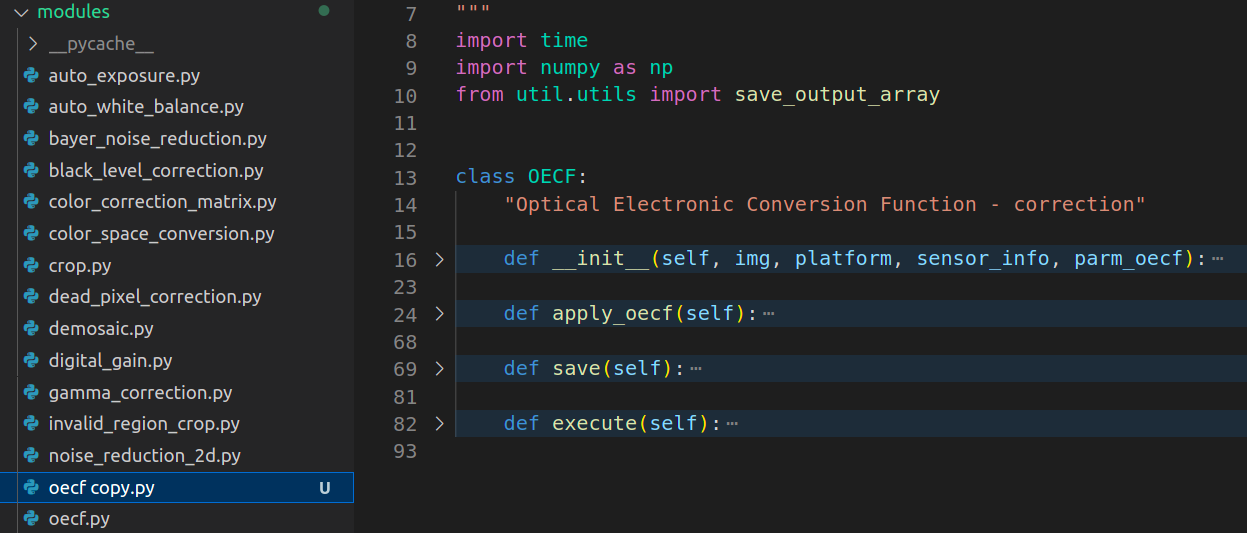Click the Python icon of oecf copy.py
This screenshot has height=533, width=1247.
tap(31, 488)
